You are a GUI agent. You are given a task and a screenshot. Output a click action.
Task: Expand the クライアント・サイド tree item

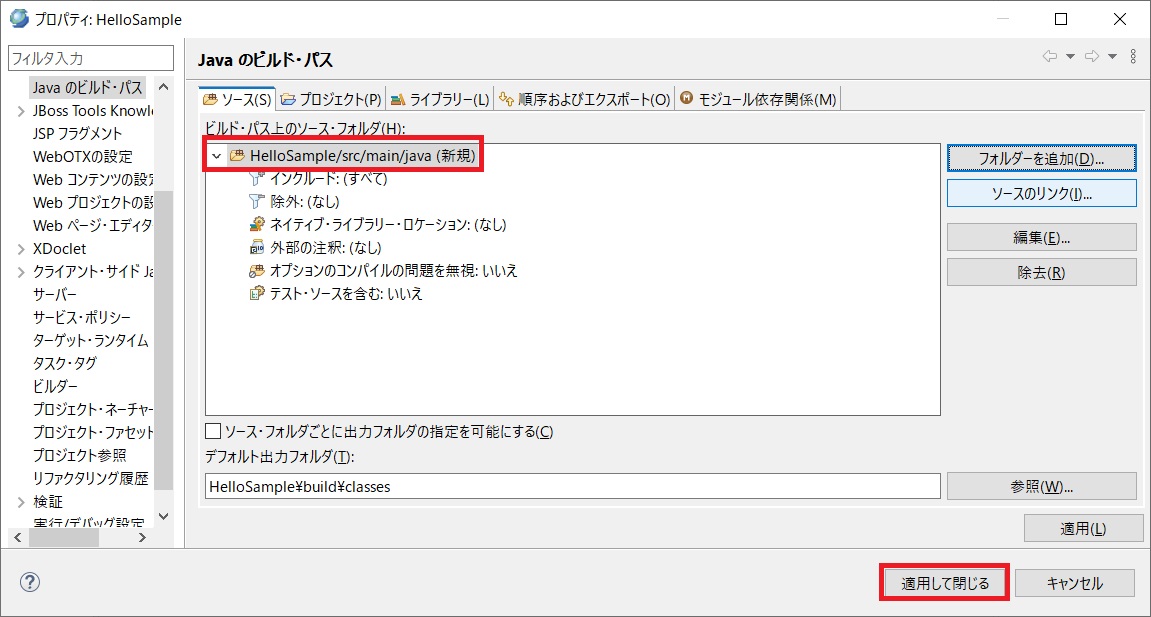(21, 271)
